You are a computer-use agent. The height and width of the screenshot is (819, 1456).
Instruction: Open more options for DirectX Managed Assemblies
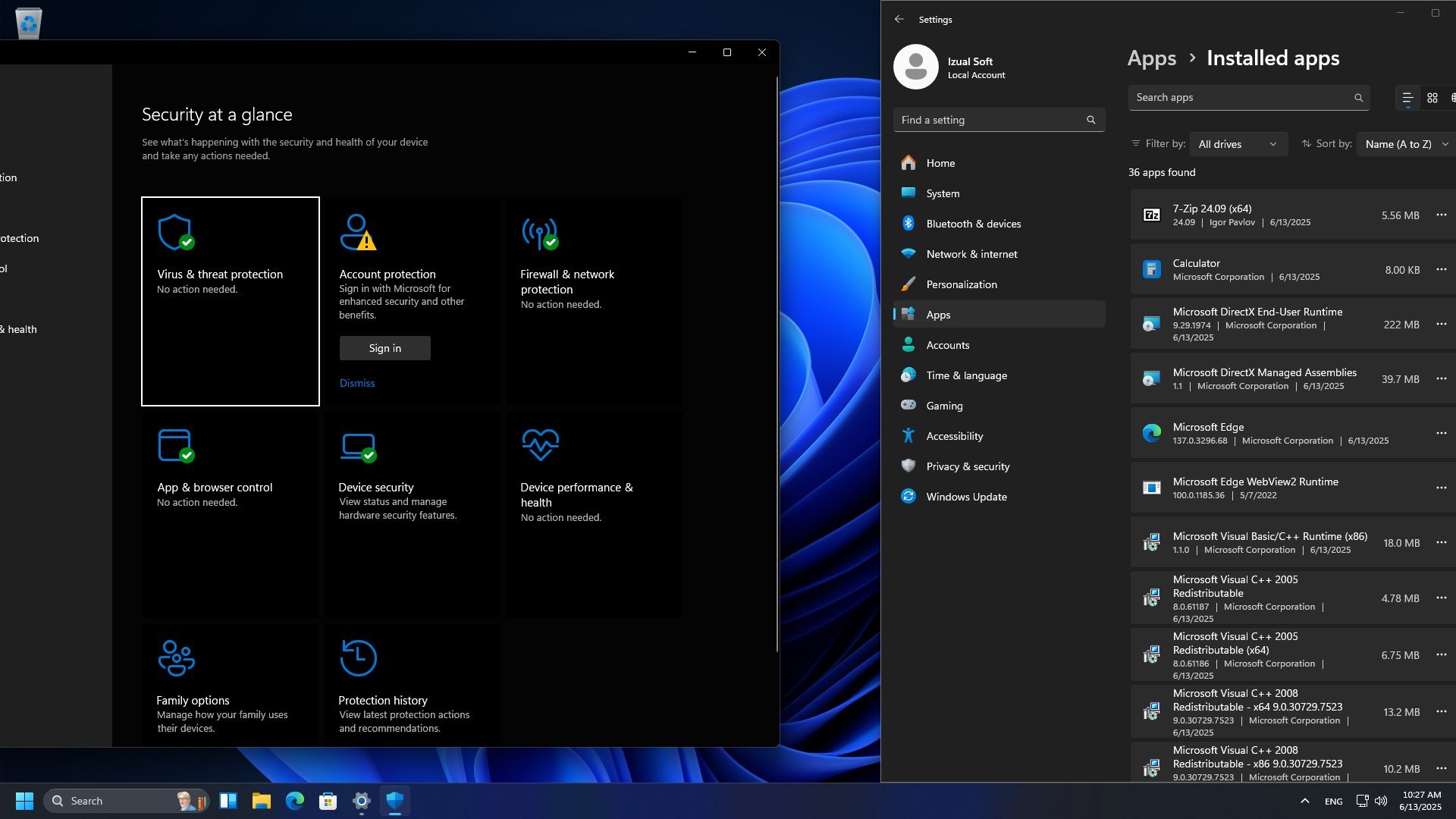pyautogui.click(x=1442, y=379)
